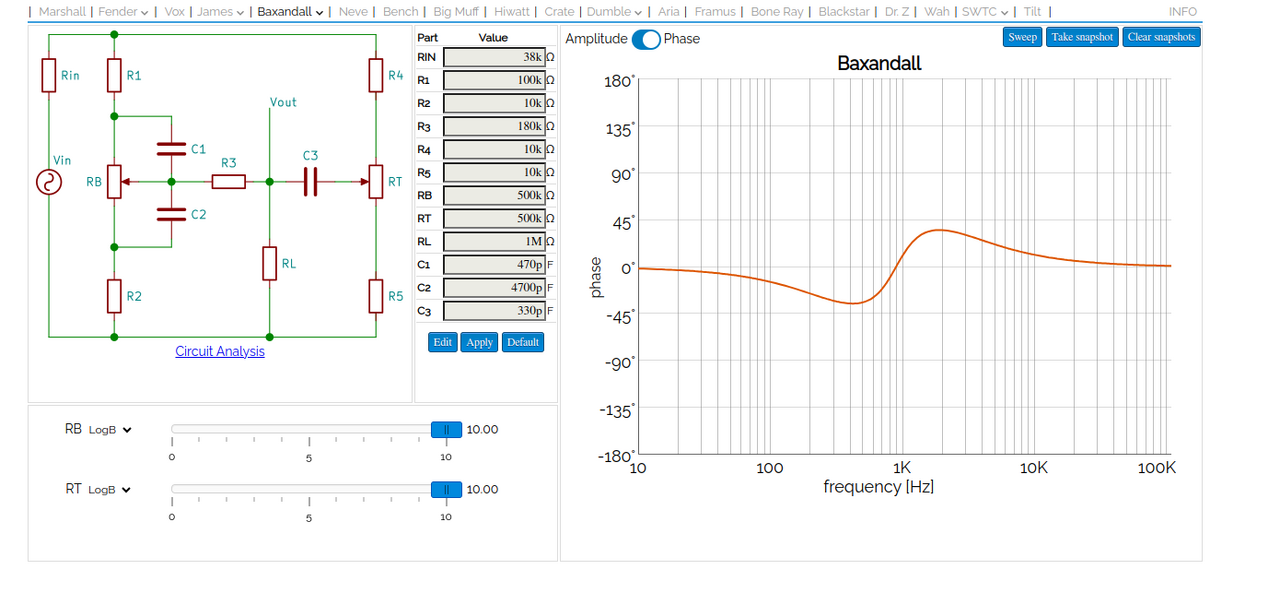Click the Rin resistor symbol in schematic

49,75
